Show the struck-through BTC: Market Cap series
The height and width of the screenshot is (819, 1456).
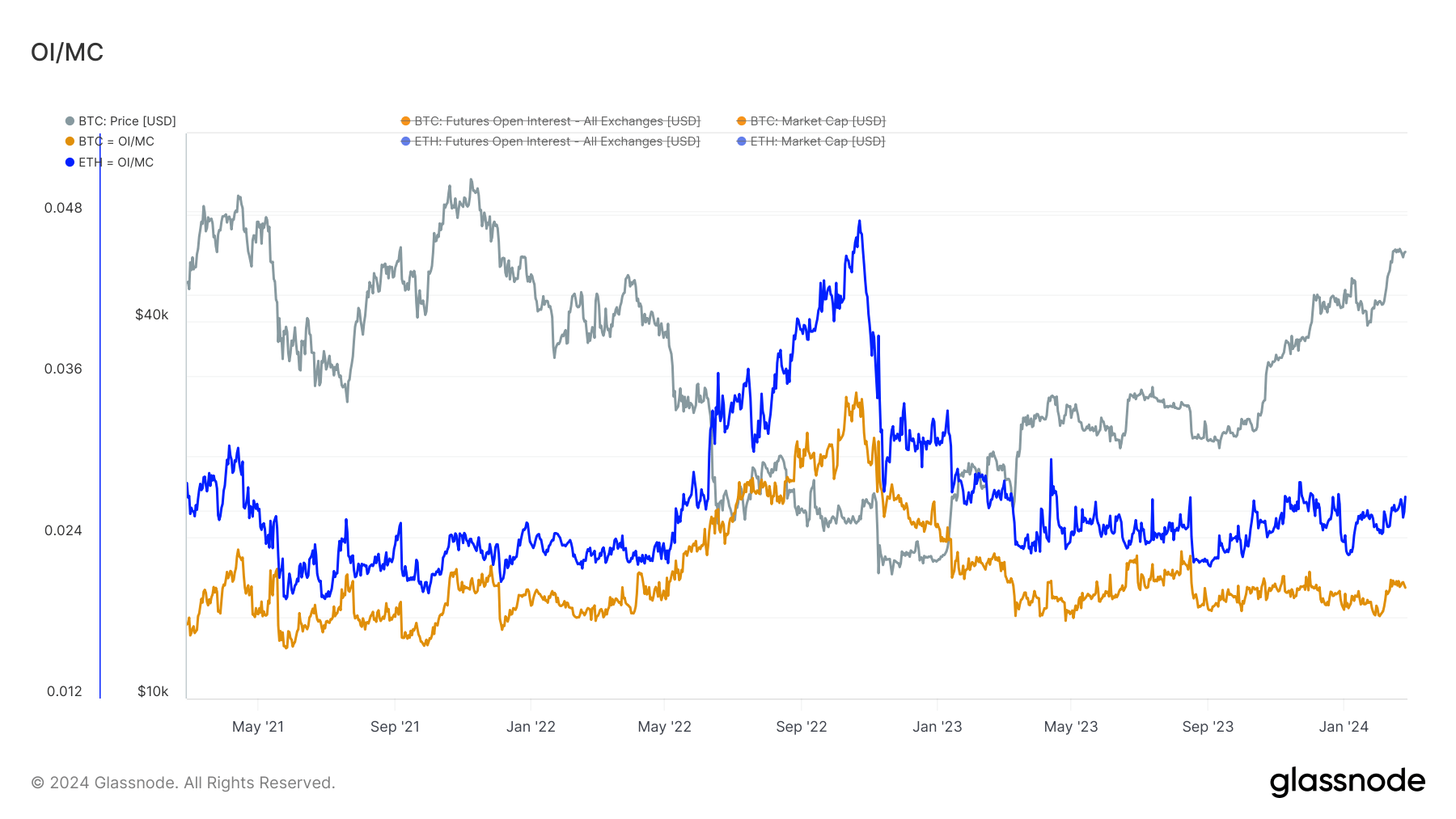point(817,121)
